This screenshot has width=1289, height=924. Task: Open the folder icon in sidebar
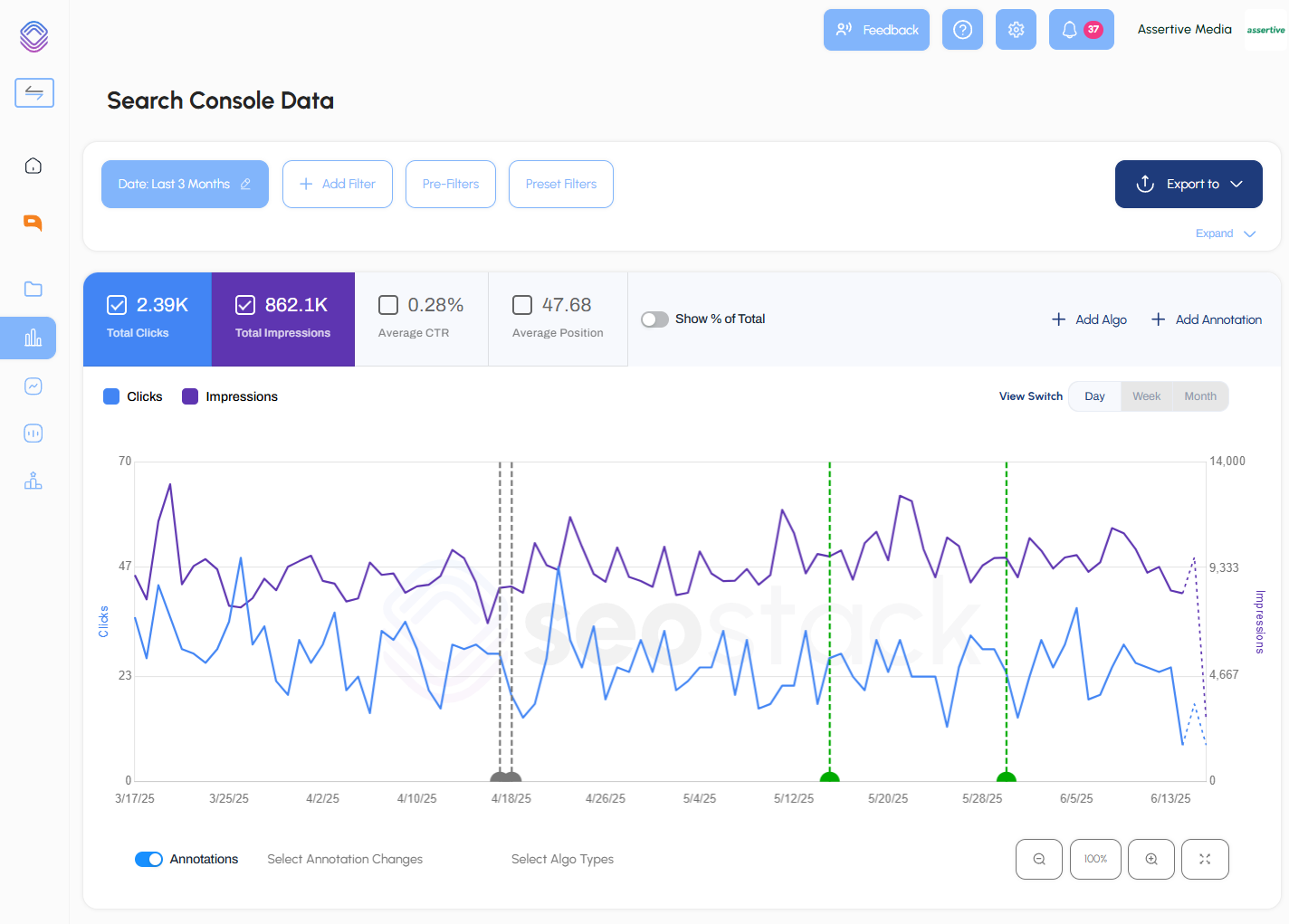33,289
